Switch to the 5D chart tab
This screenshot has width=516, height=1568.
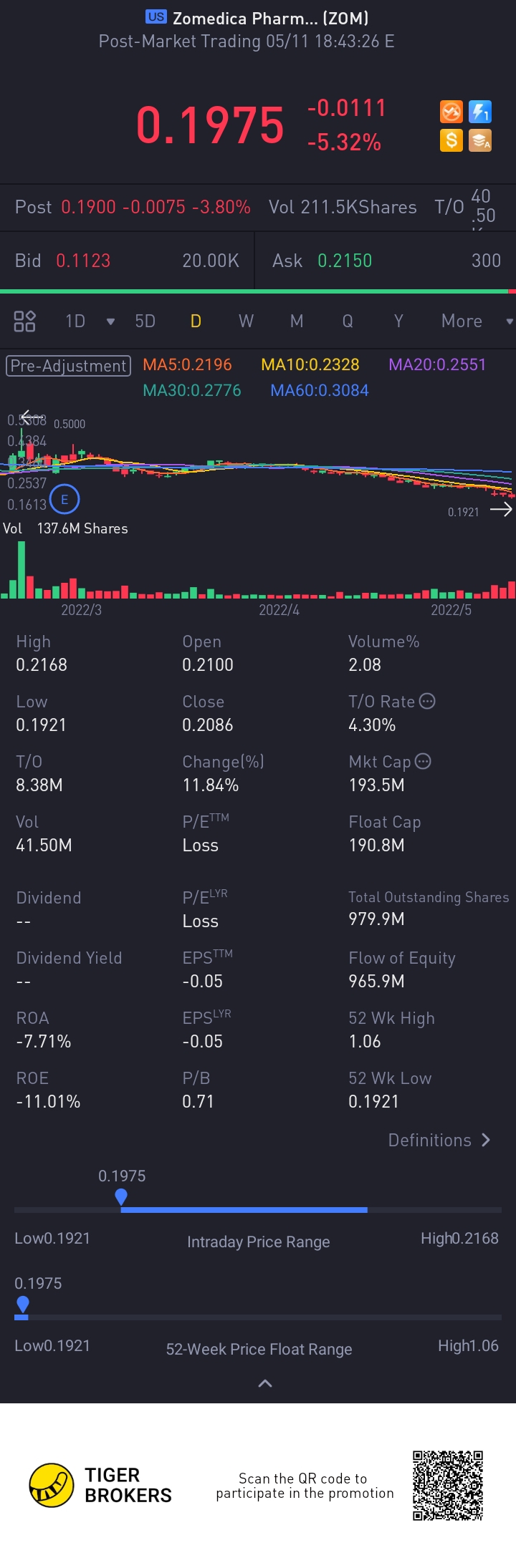pos(145,321)
